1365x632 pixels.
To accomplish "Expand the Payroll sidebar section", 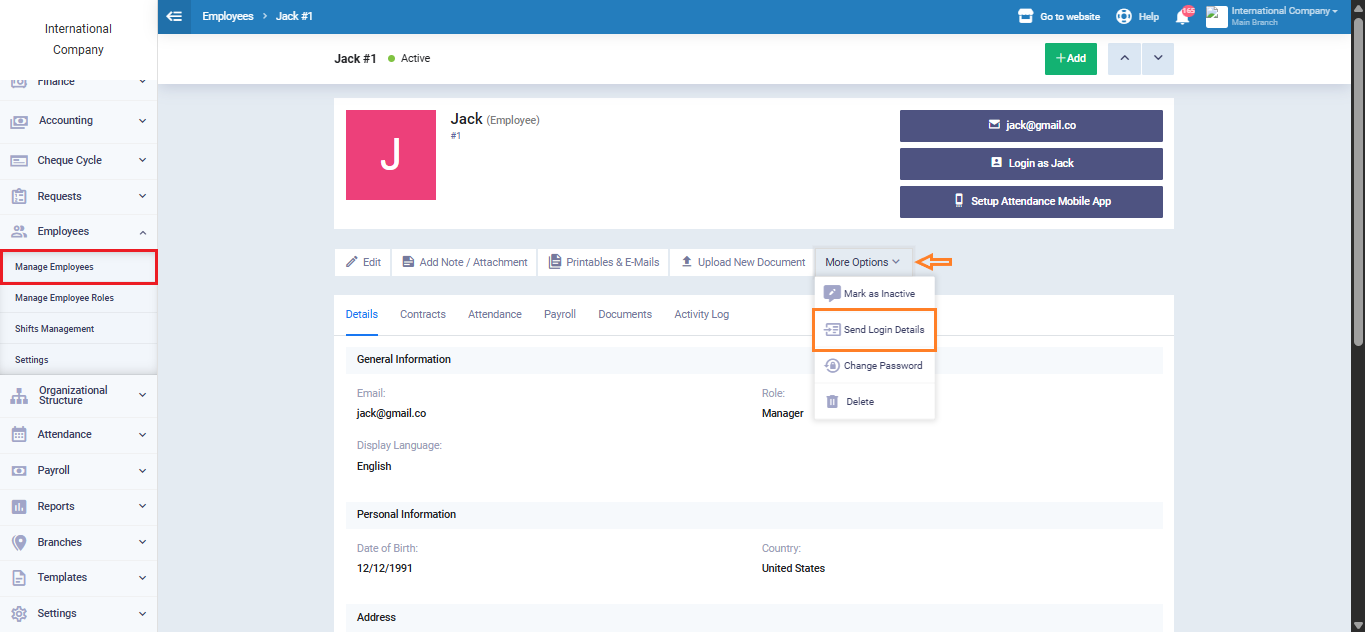I will pos(78,470).
